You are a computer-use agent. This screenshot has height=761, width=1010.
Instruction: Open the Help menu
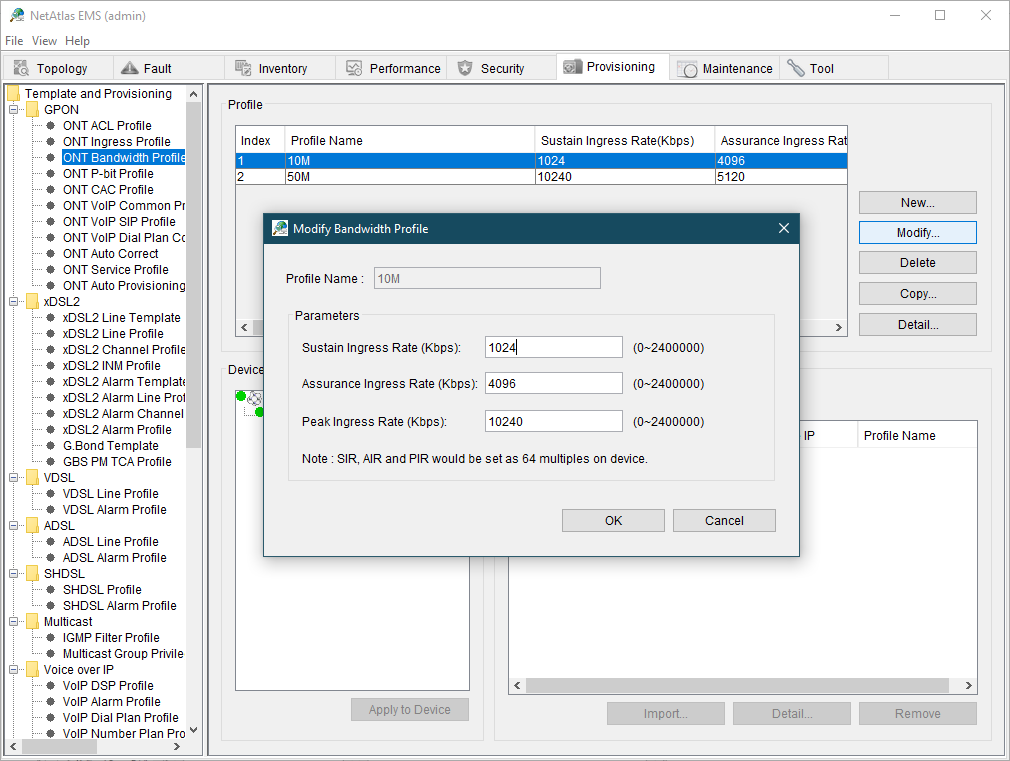(x=77, y=41)
